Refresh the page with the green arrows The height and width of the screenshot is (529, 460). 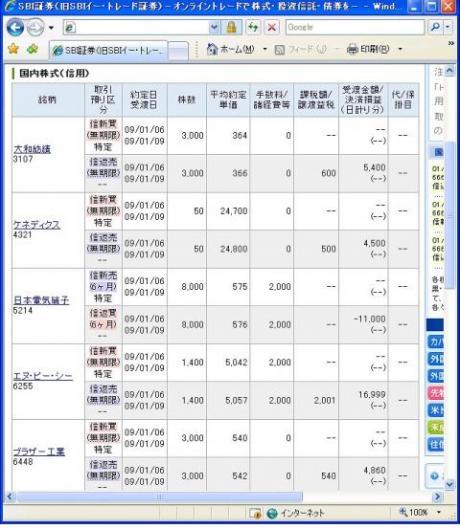tap(252, 27)
